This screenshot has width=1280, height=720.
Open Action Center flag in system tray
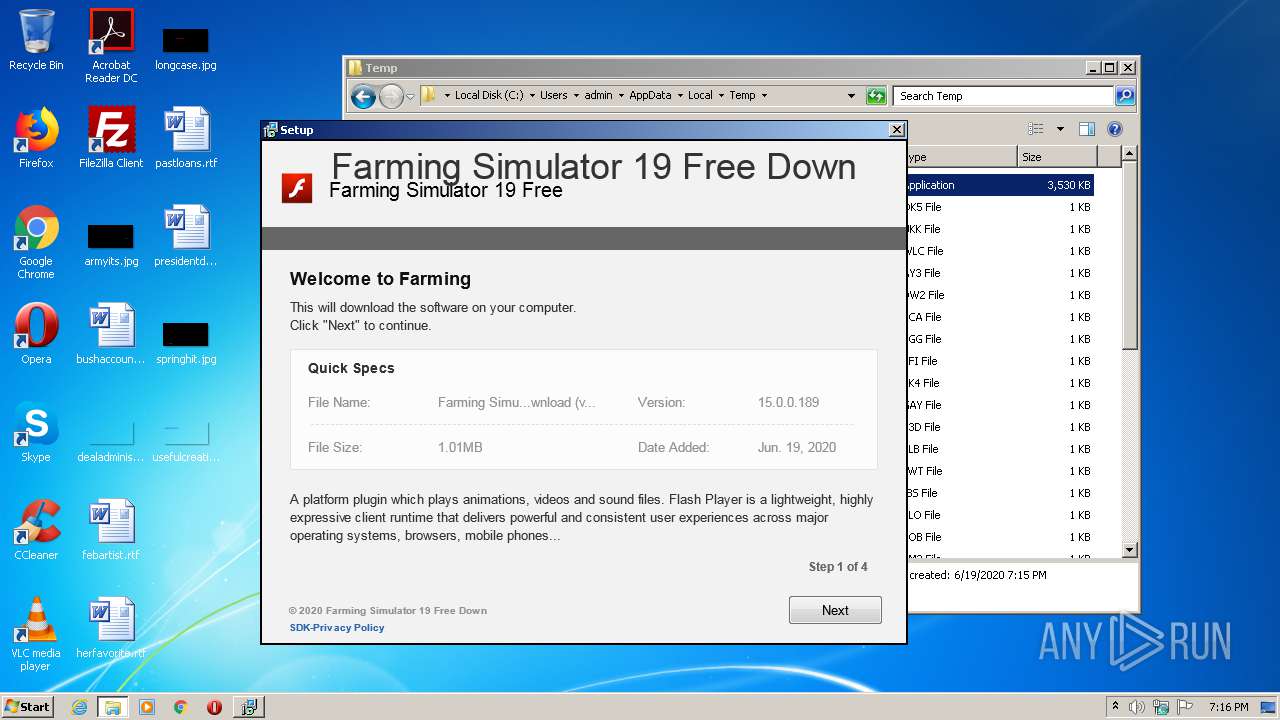pos(1186,707)
